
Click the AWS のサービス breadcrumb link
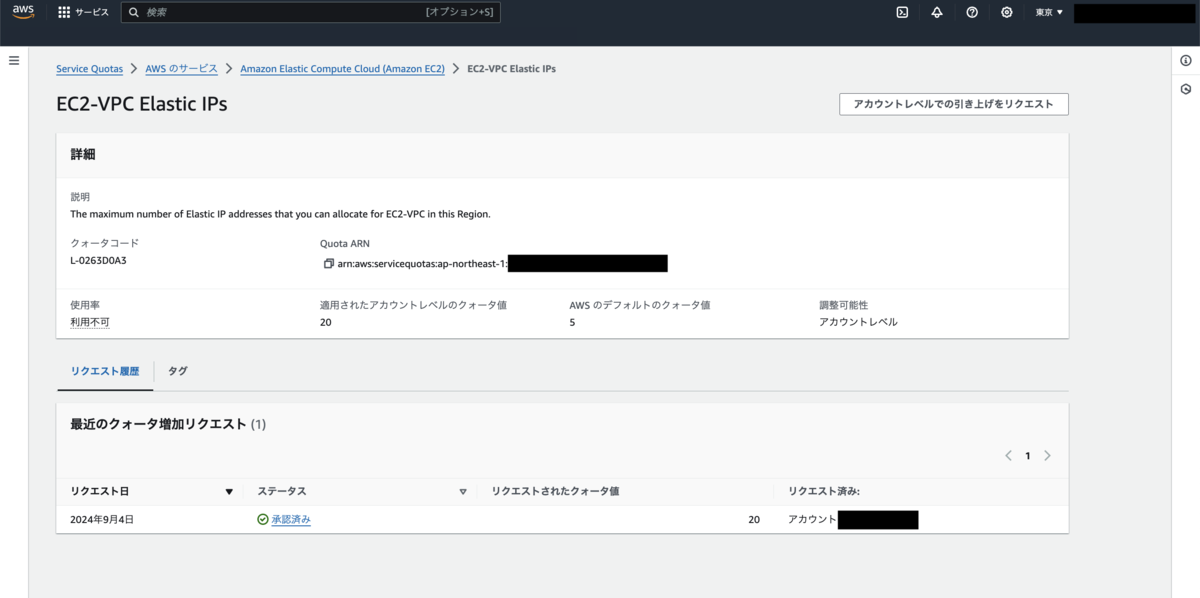[x=181, y=69]
